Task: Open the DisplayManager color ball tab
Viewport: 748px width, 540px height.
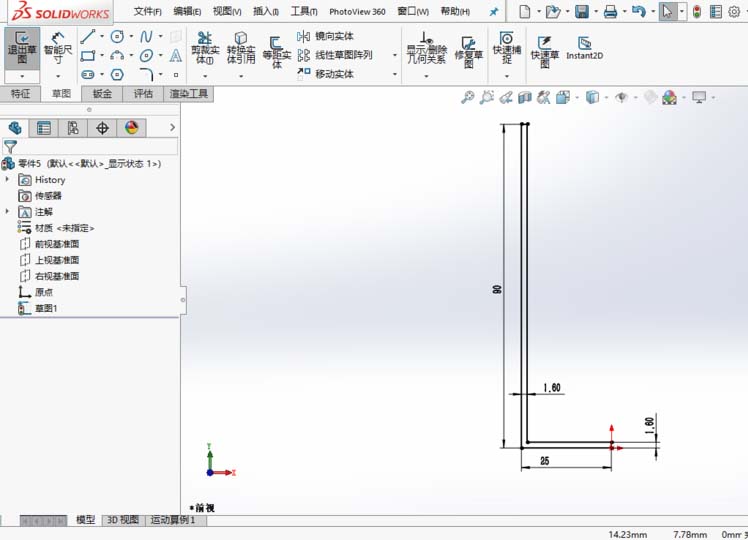Action: [131, 128]
